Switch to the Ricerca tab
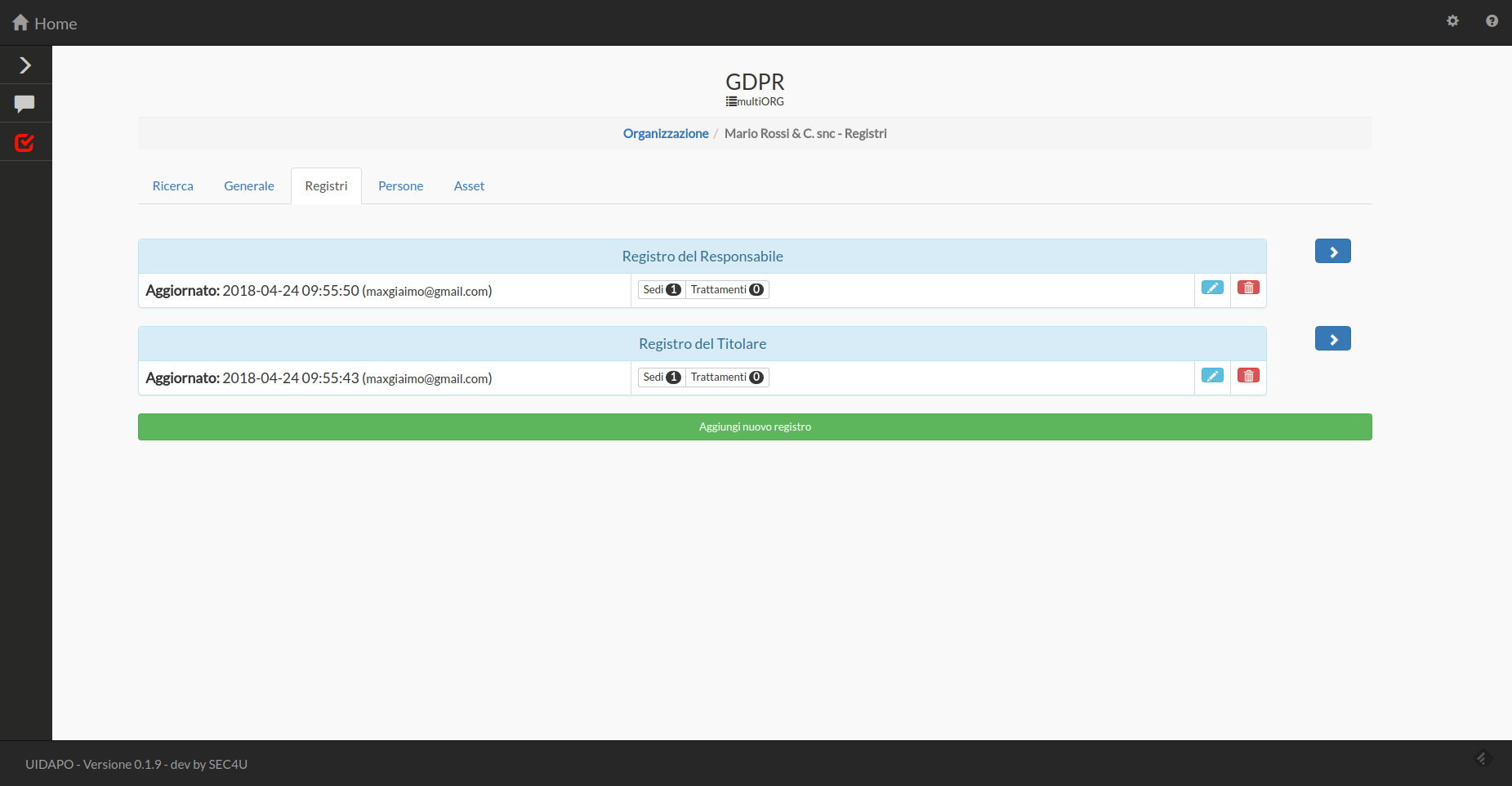Viewport: 1512px width, 786px height. 173,186
